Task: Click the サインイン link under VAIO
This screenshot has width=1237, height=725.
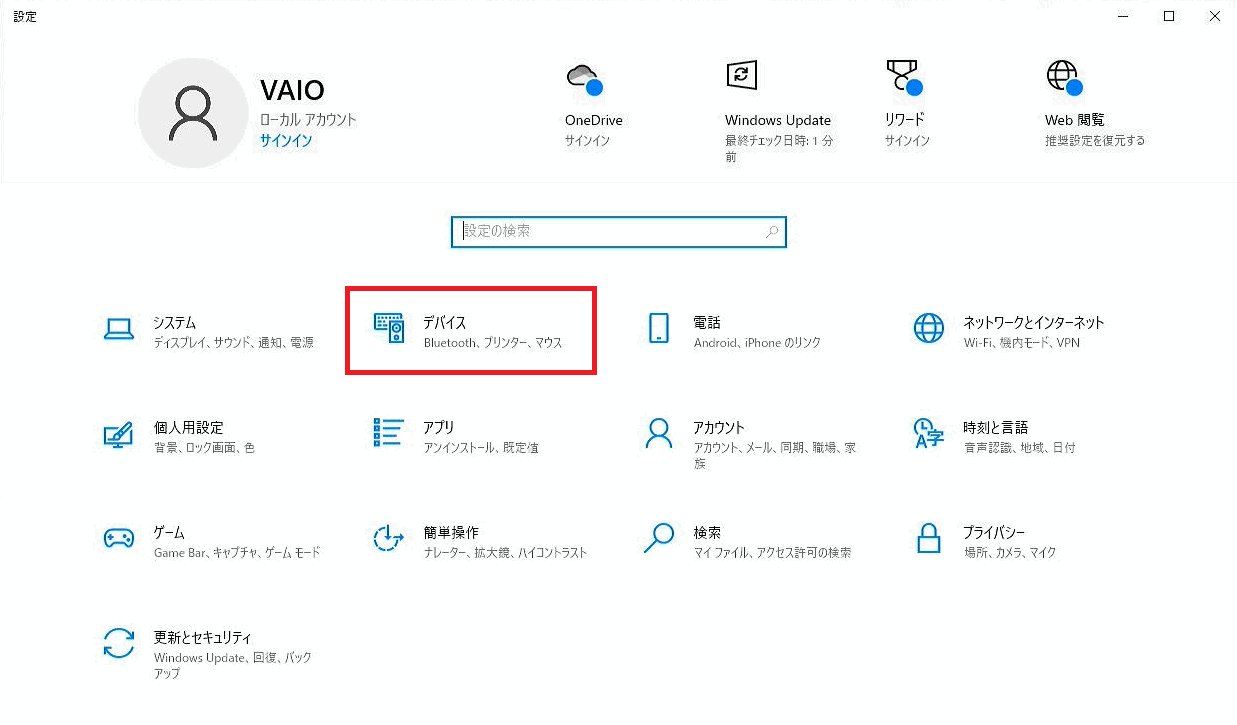Action: click(x=286, y=141)
